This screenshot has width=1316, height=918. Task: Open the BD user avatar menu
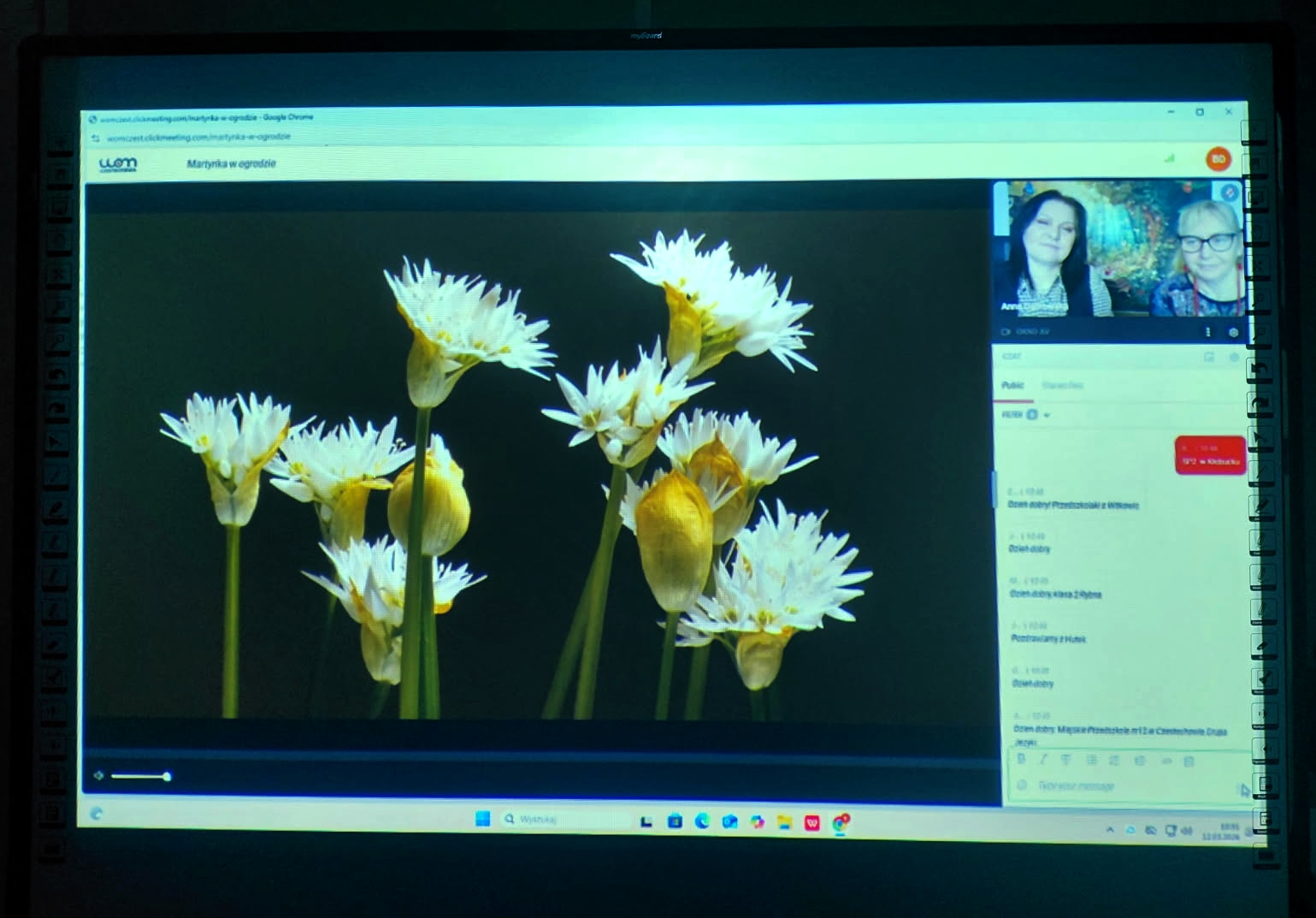point(1219,159)
